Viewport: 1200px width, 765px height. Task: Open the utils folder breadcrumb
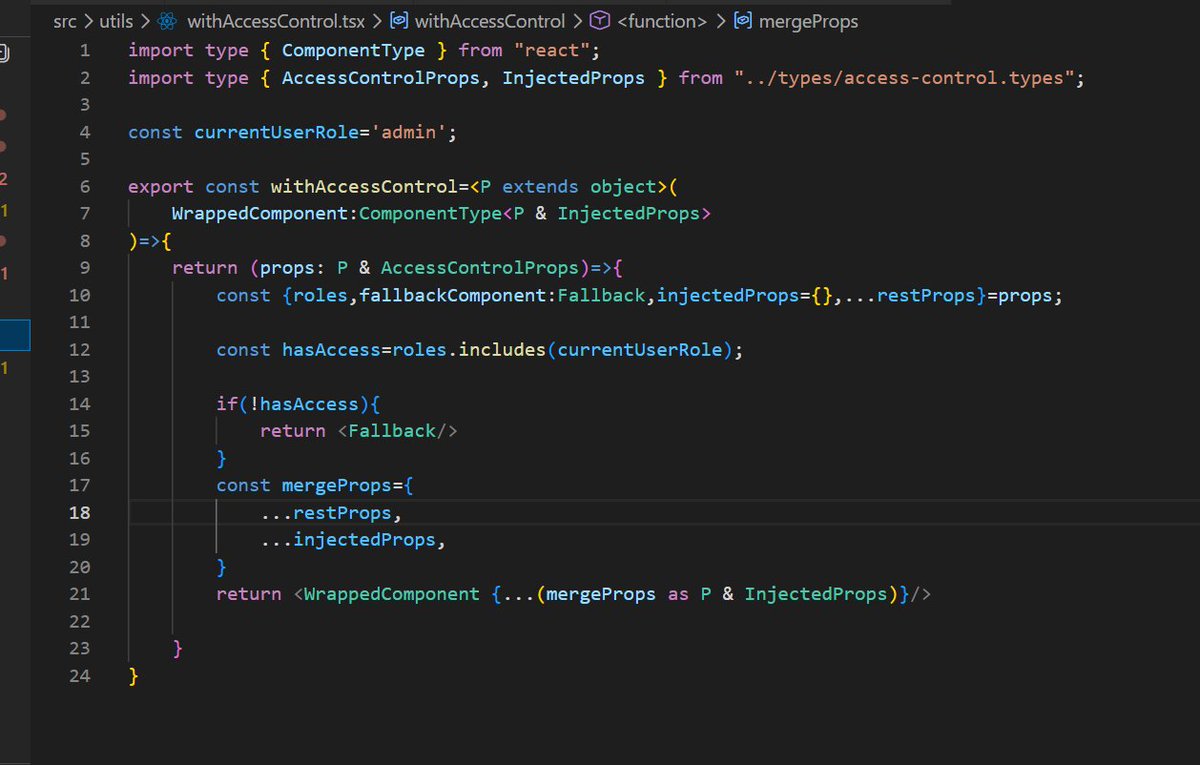click(x=116, y=20)
